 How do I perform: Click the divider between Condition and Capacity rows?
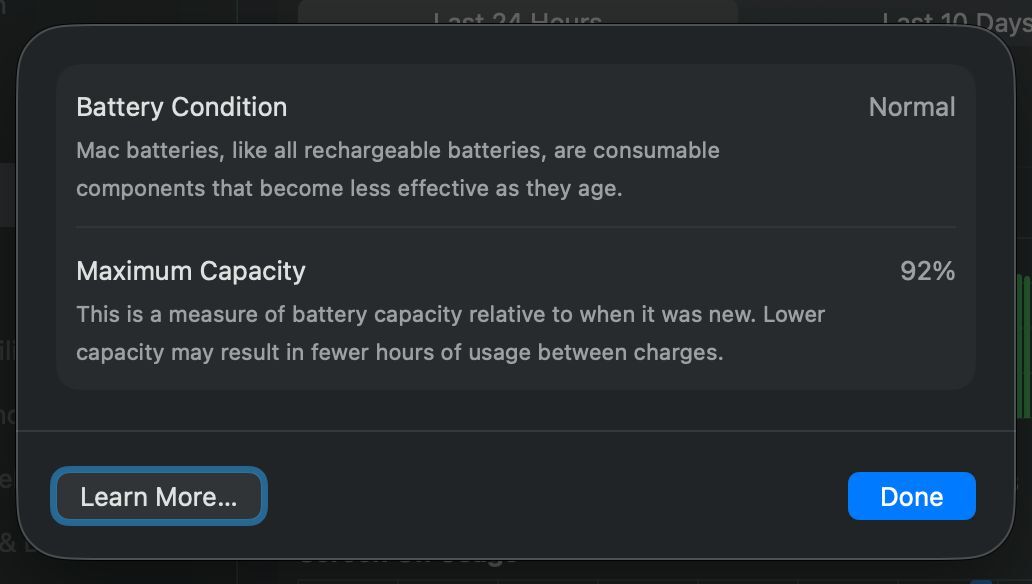[516, 227]
